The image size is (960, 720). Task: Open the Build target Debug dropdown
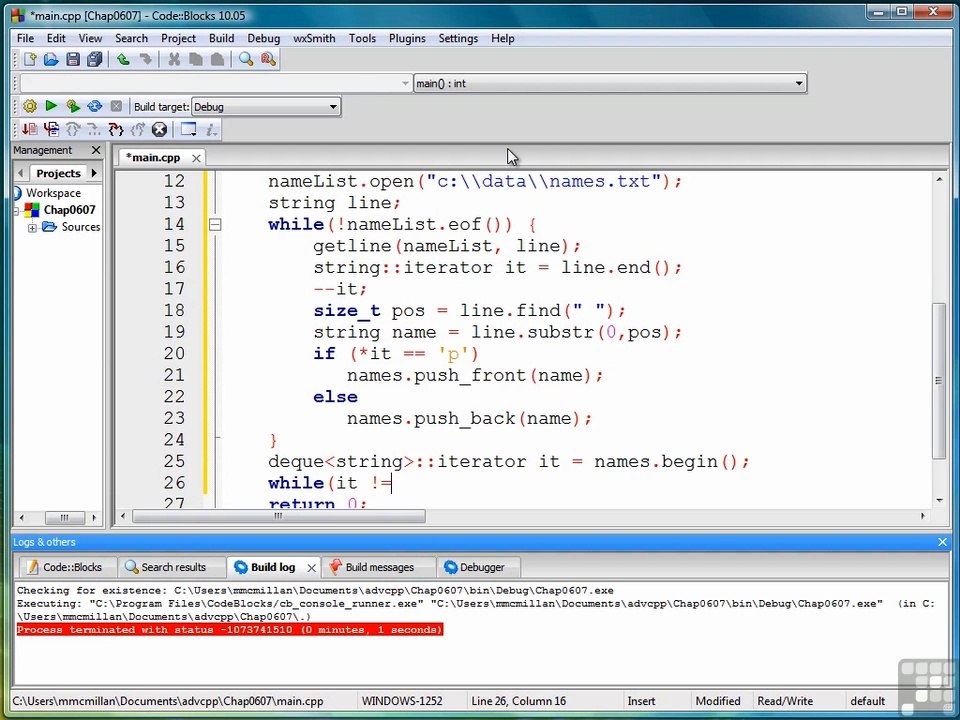(266, 107)
